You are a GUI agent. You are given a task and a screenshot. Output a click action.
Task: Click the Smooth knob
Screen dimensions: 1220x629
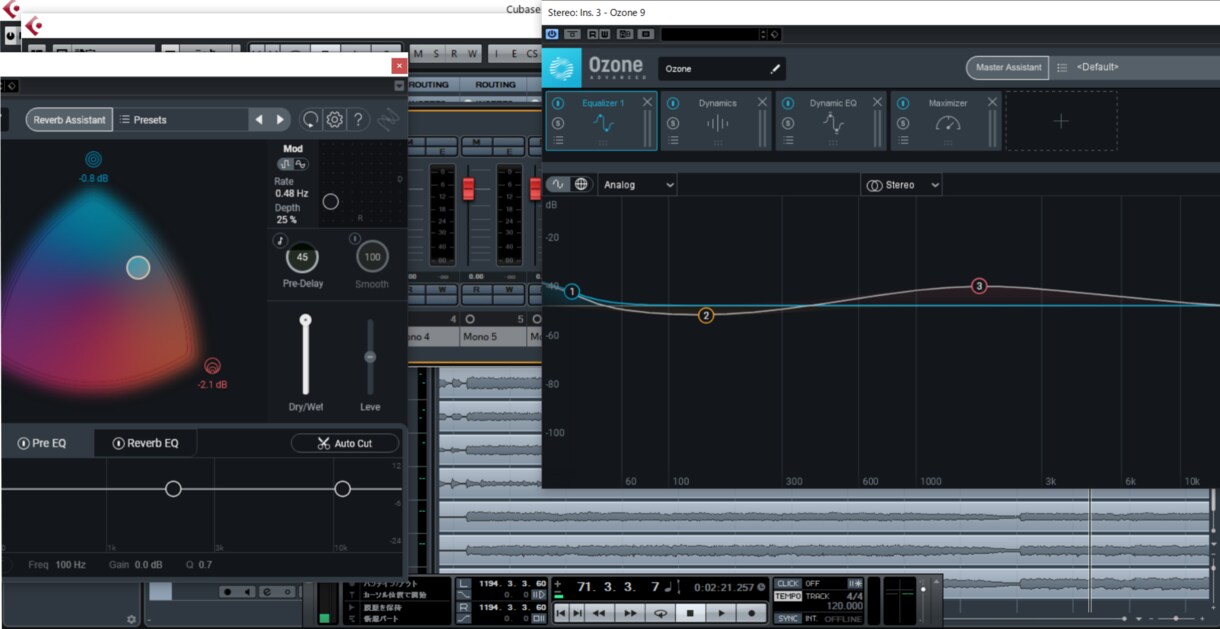(x=372, y=257)
